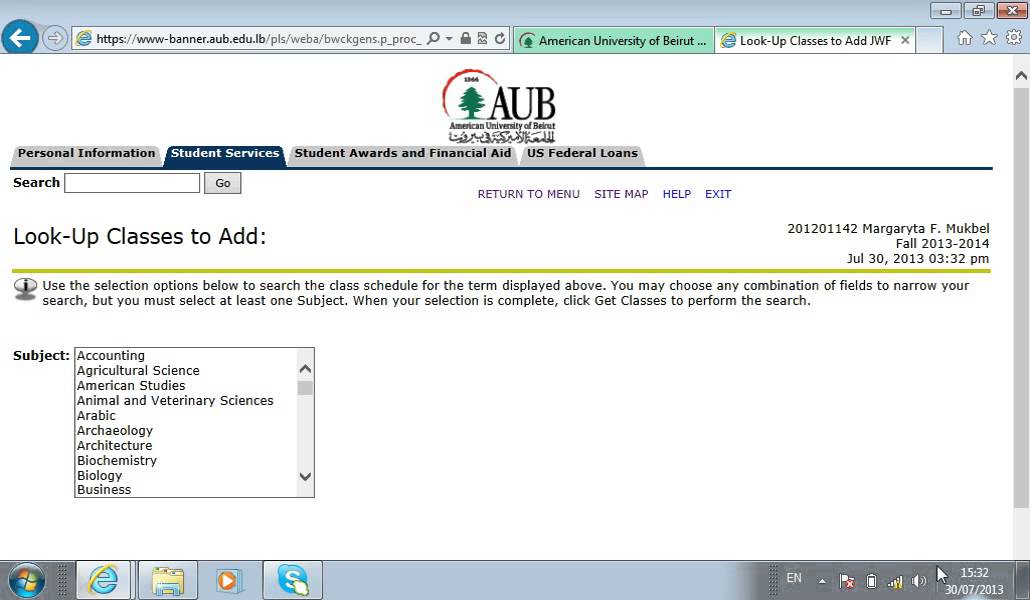Click the subject list scrollbar thumb

[305, 387]
